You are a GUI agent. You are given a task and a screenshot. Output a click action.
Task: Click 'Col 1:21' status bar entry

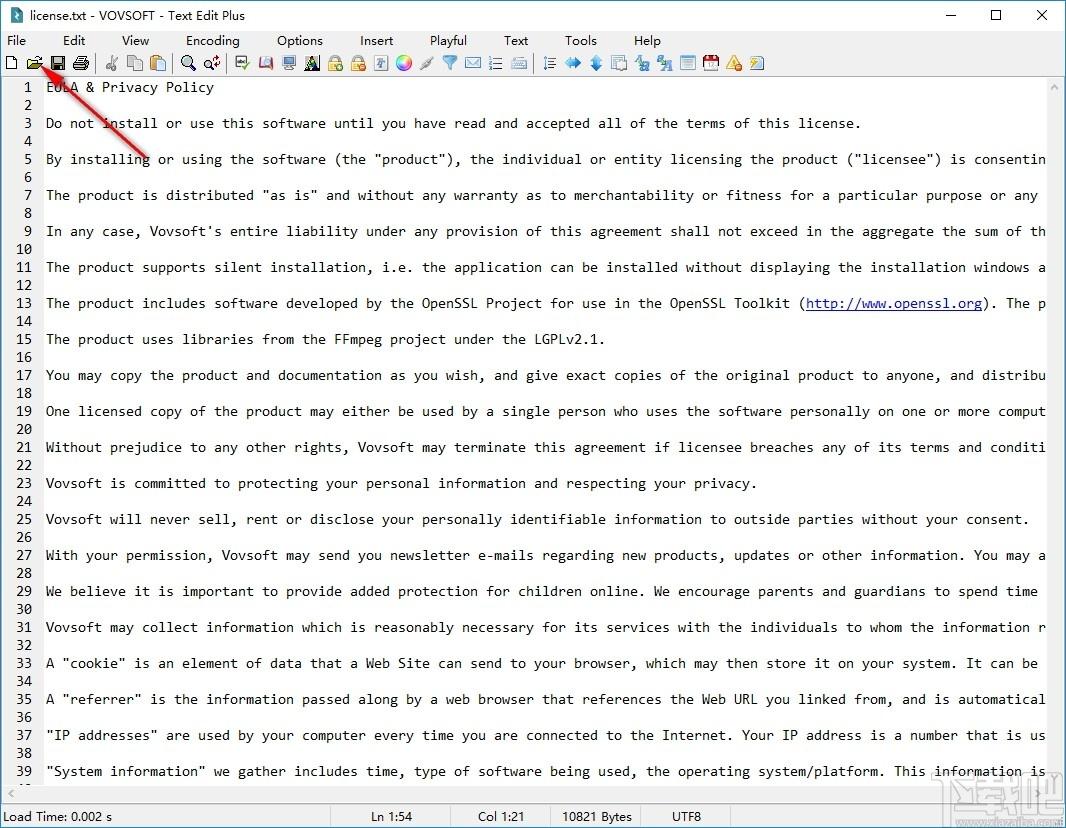click(501, 816)
